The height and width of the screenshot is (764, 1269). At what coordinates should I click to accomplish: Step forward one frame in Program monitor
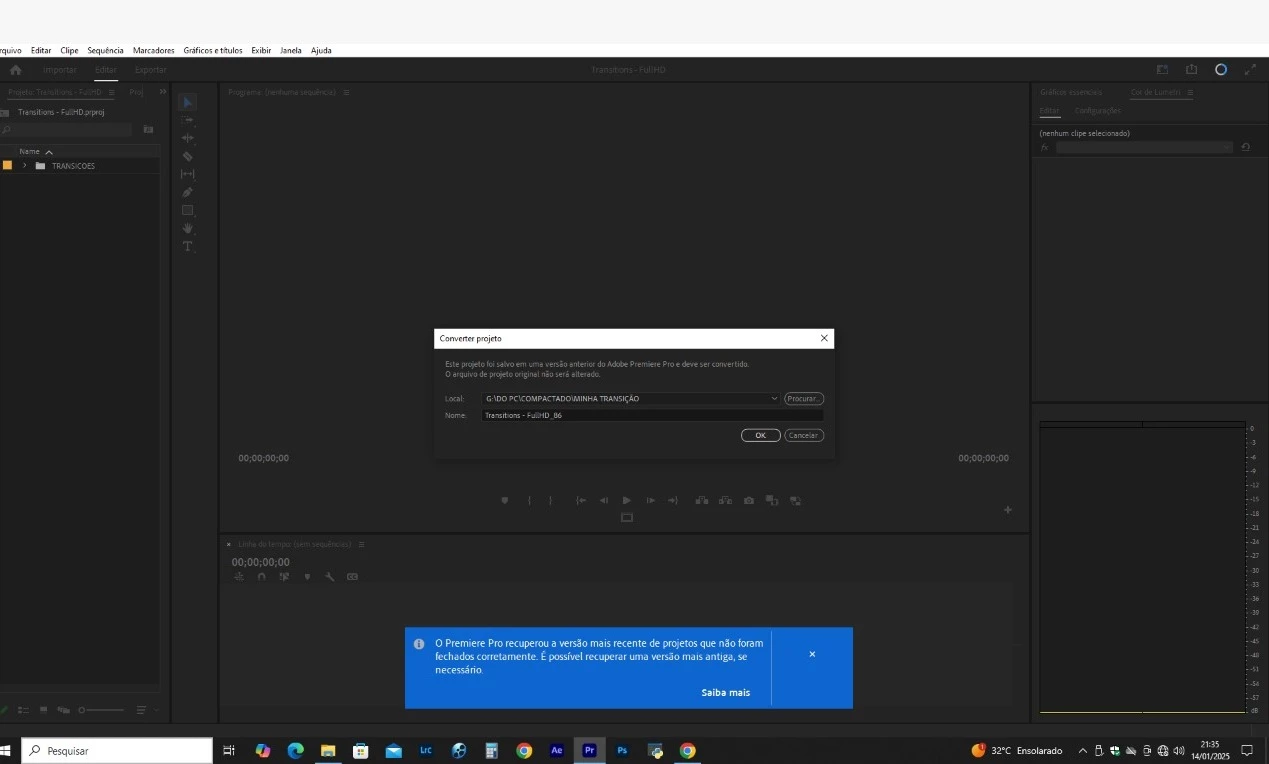[650, 500]
